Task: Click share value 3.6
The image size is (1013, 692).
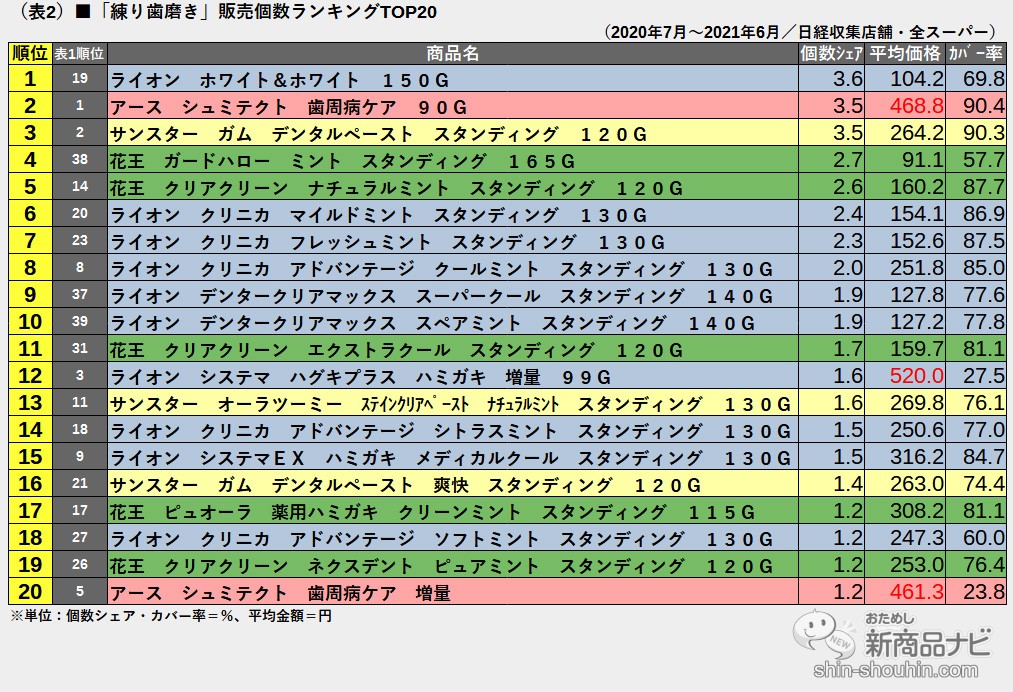Action: pos(848,79)
